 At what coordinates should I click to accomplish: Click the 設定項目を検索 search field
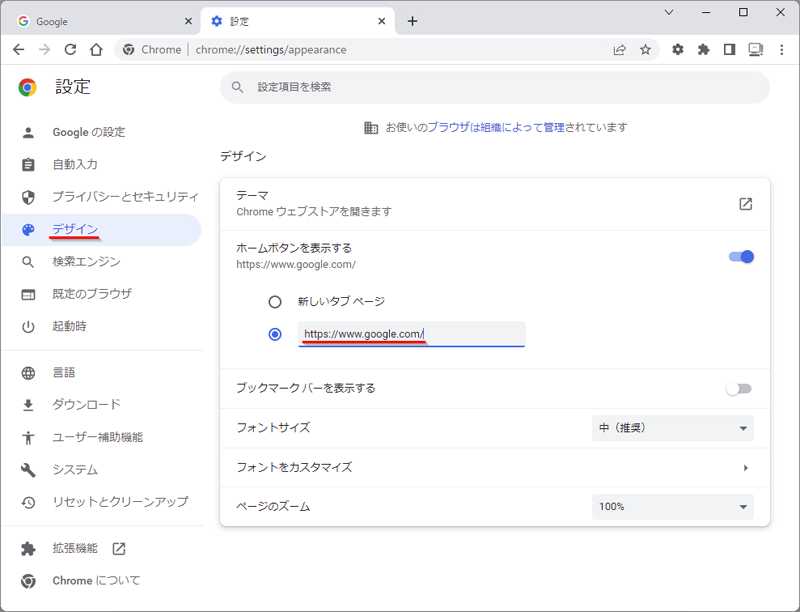coord(495,87)
